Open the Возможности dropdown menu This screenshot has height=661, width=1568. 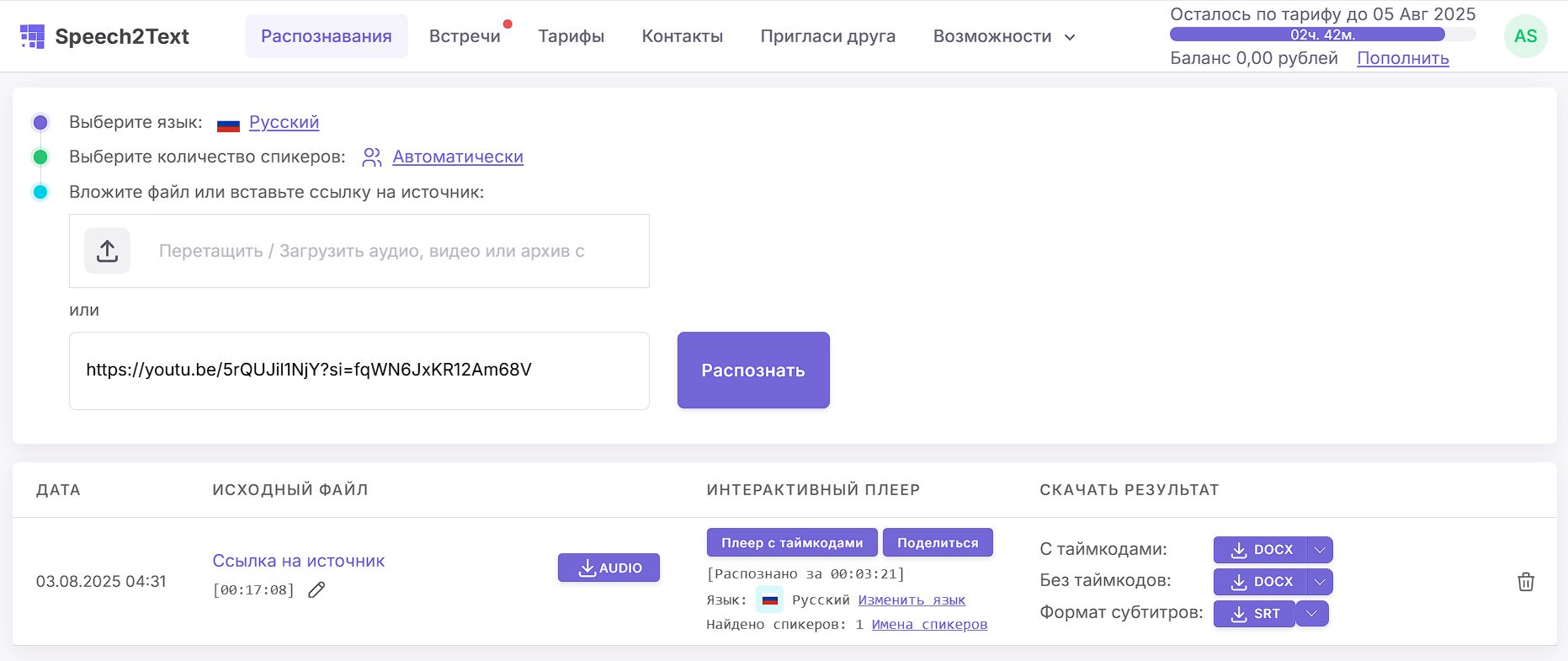1004,36
